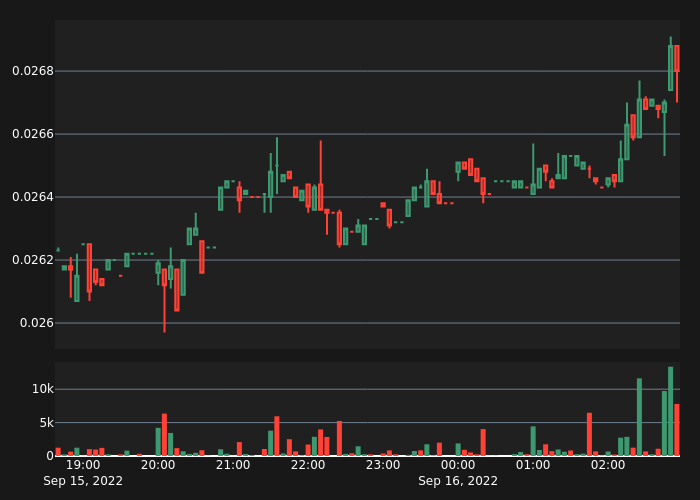Click the green volume bar just above 10k
700x500 pixels.
(x=639, y=417)
